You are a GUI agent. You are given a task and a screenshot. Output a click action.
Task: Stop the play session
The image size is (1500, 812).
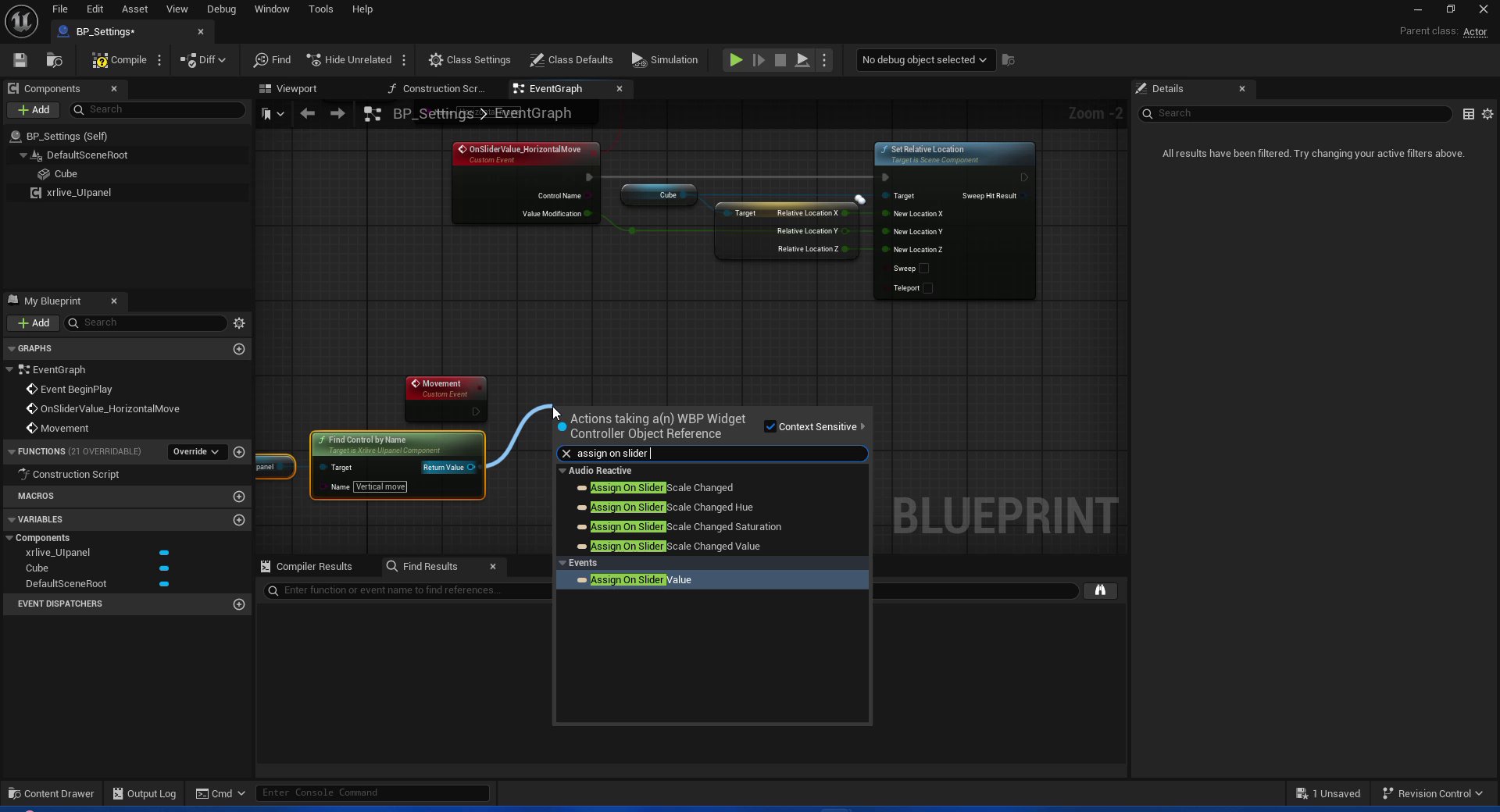780,60
